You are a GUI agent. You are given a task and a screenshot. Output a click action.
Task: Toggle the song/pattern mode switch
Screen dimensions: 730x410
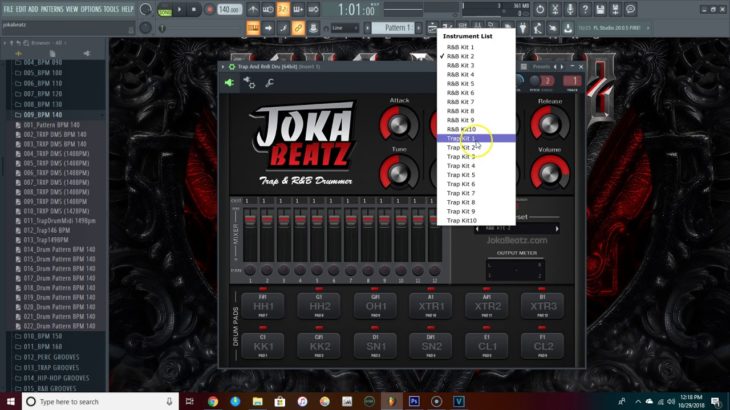164,9
